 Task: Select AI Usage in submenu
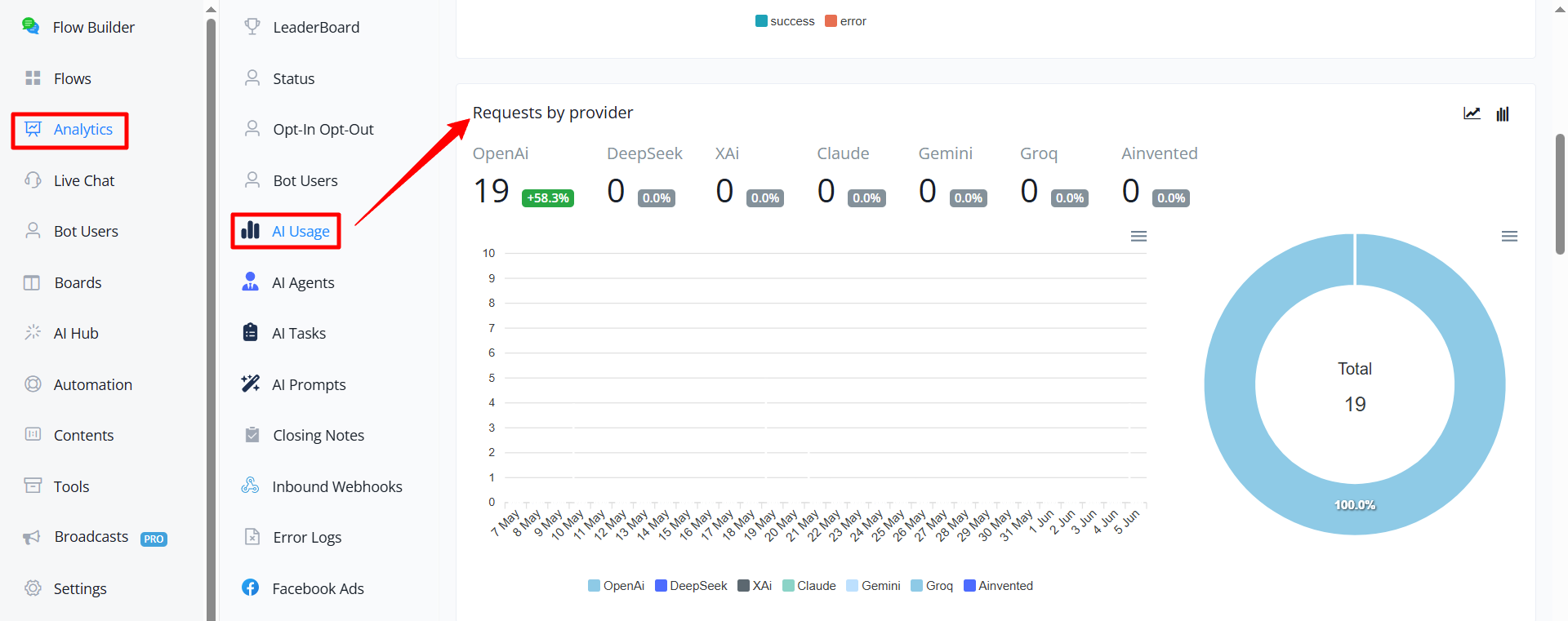[286, 231]
